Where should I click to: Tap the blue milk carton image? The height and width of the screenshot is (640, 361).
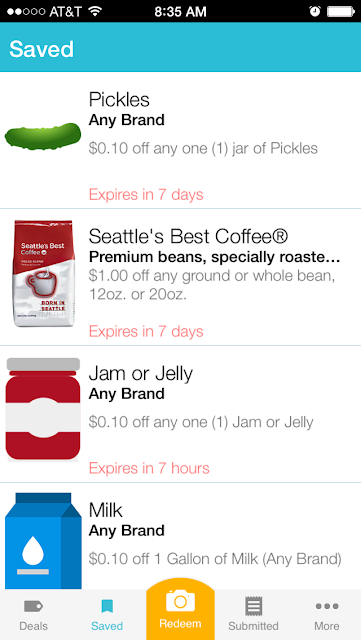[43, 541]
